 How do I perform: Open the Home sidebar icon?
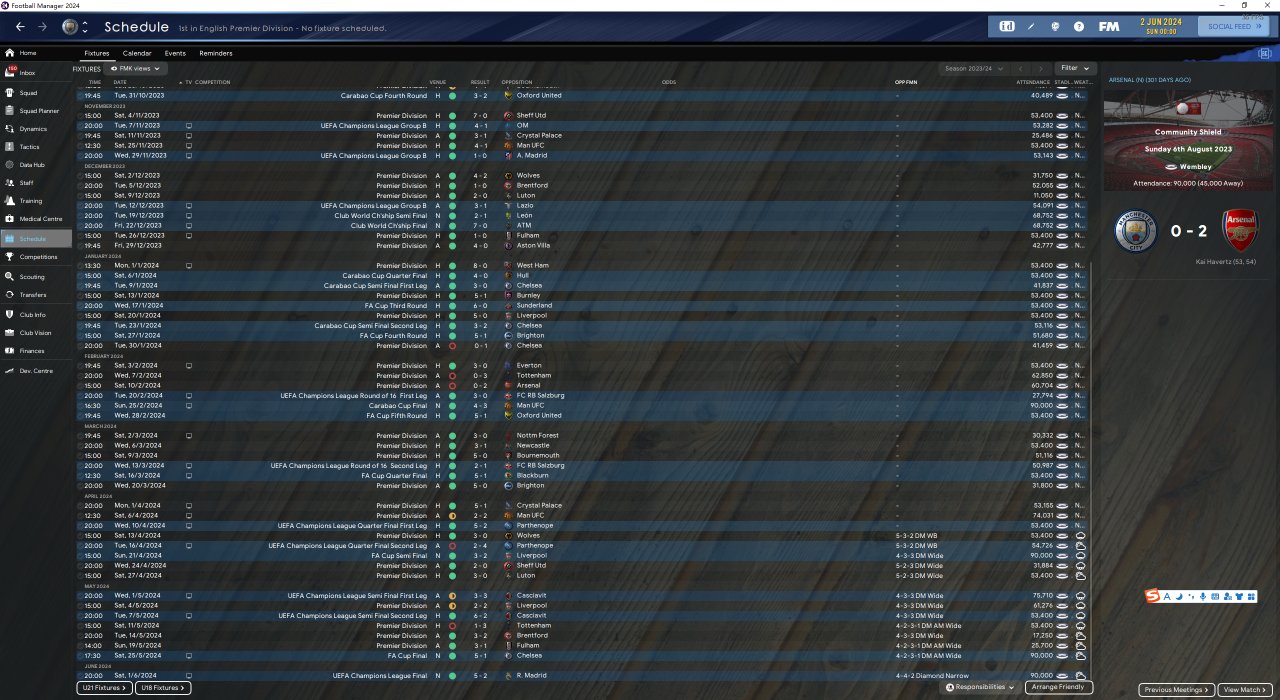(x=10, y=53)
